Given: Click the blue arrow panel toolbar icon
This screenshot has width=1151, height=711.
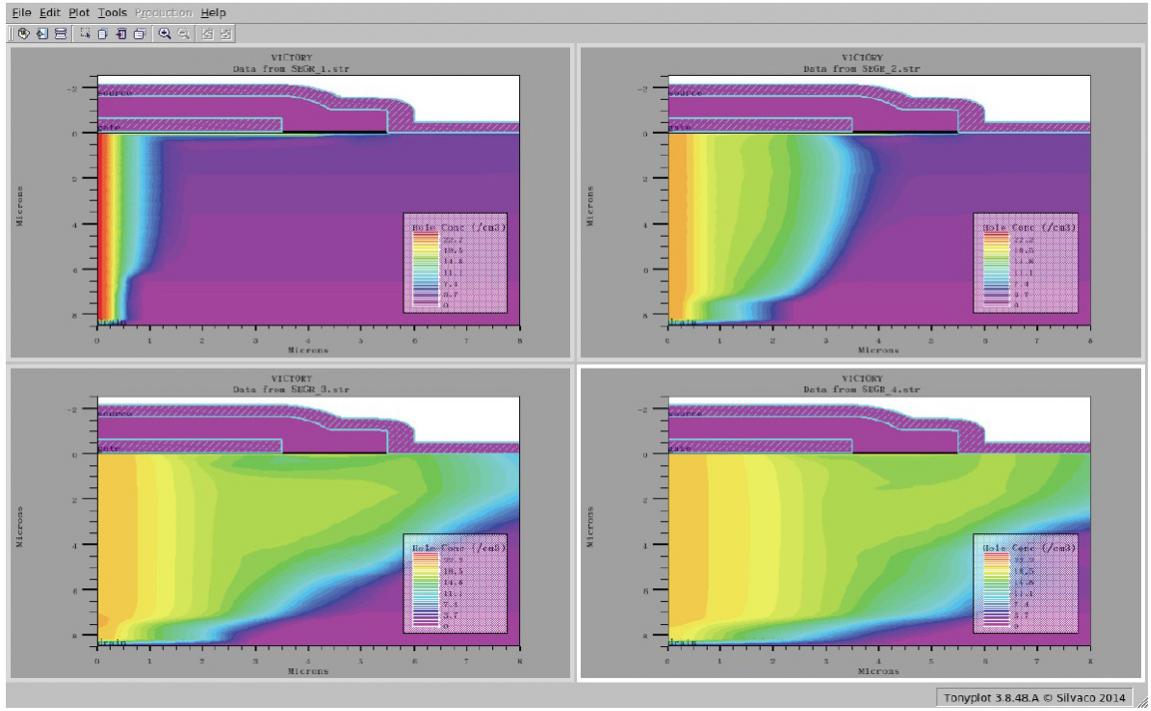Looking at the screenshot, I should tap(42, 34).
